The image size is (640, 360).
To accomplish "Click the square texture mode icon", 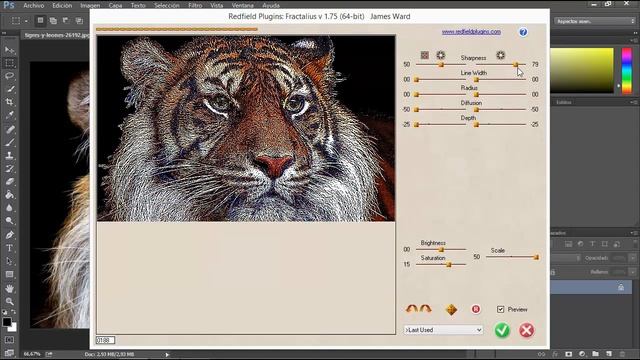I will (424, 55).
